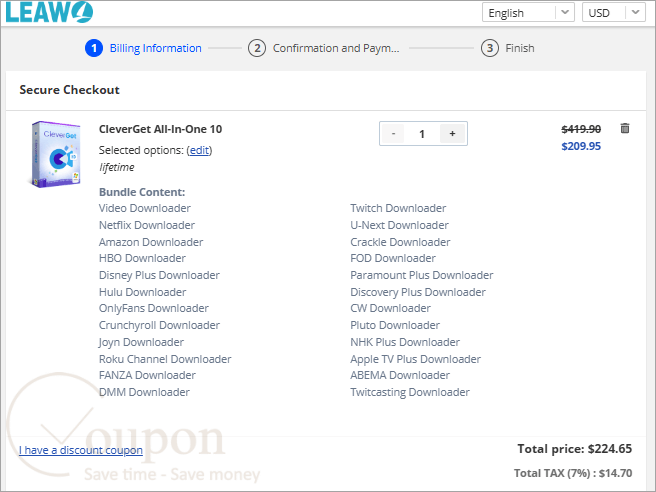Click the Total price $224.65 text

[575, 449]
